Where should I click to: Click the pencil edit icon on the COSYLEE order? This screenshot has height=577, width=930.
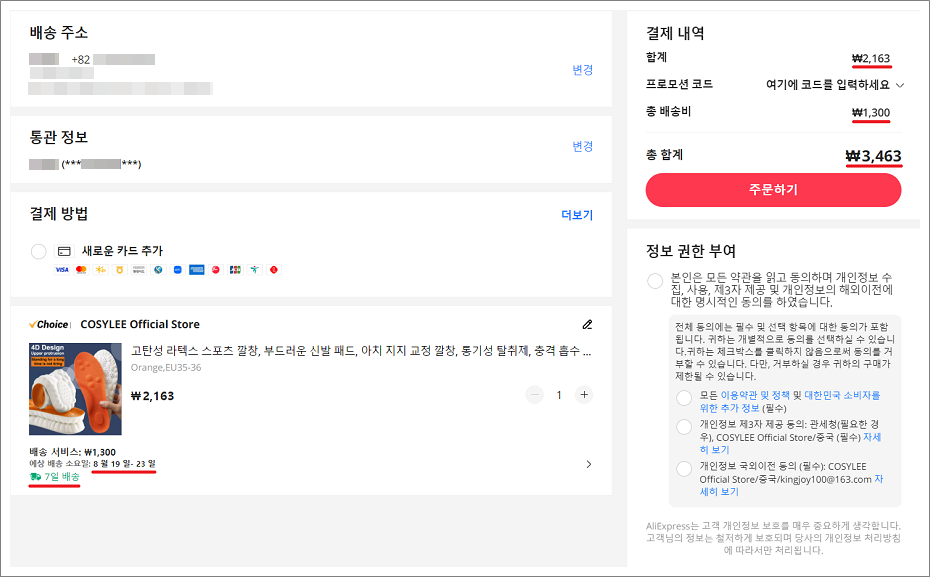pyautogui.click(x=587, y=325)
